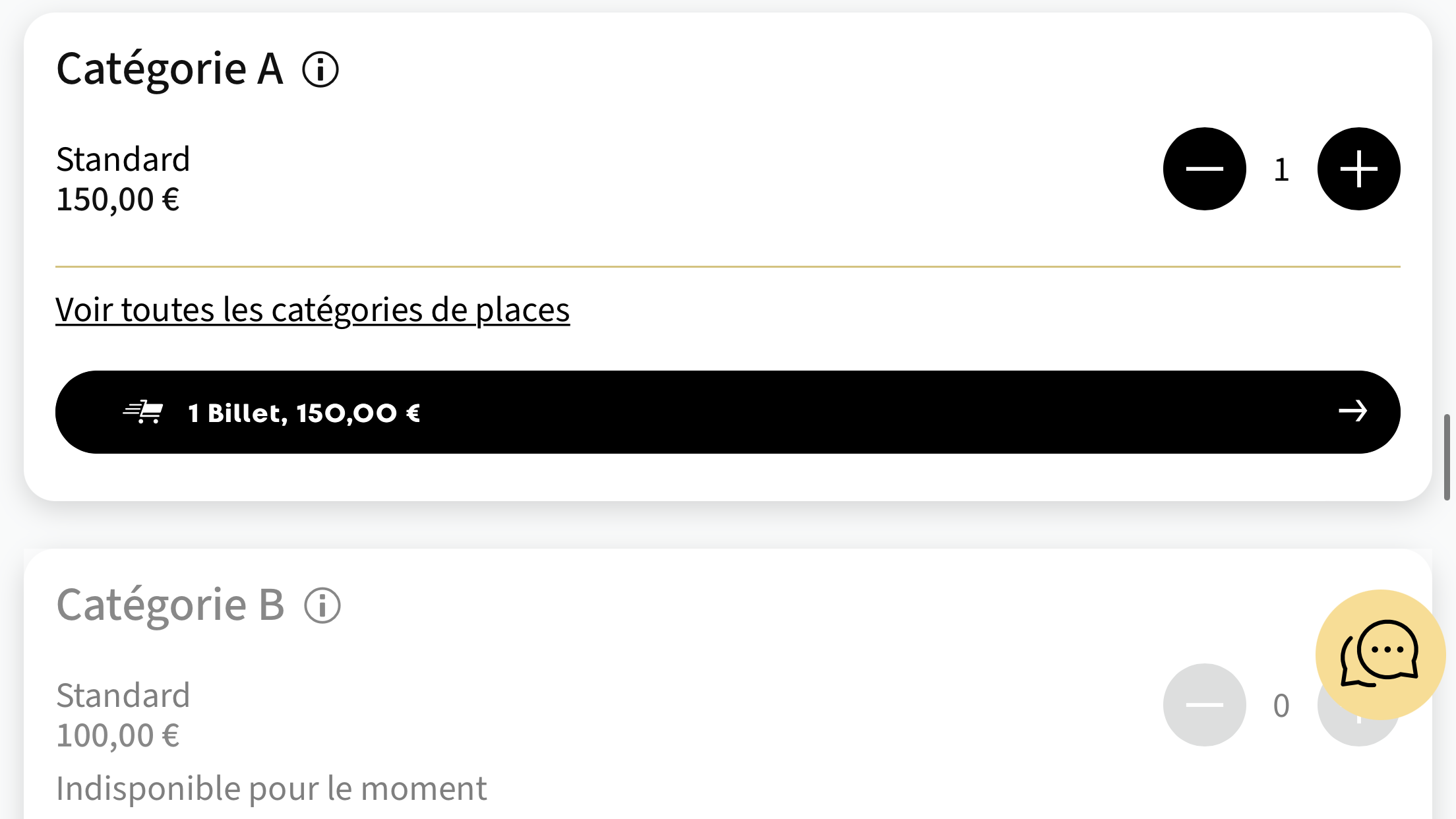
Task: Click the Catégorie B quantity value 0
Action: [x=1281, y=706]
